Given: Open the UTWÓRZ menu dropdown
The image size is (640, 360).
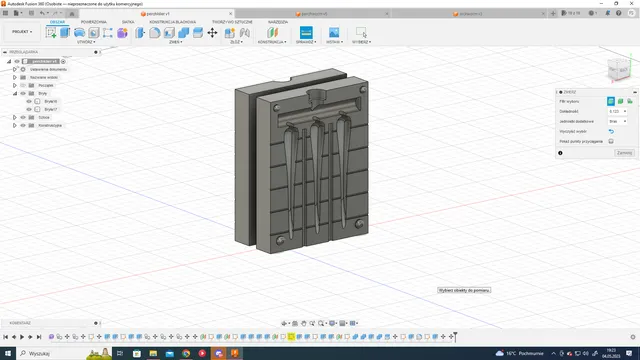Looking at the screenshot, I should (86, 42).
